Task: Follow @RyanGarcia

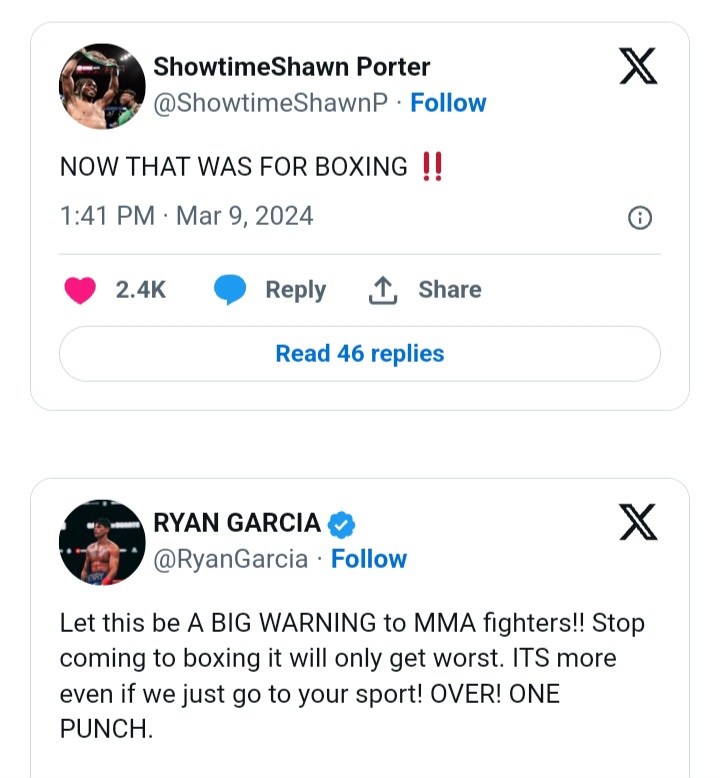Action: [369, 559]
